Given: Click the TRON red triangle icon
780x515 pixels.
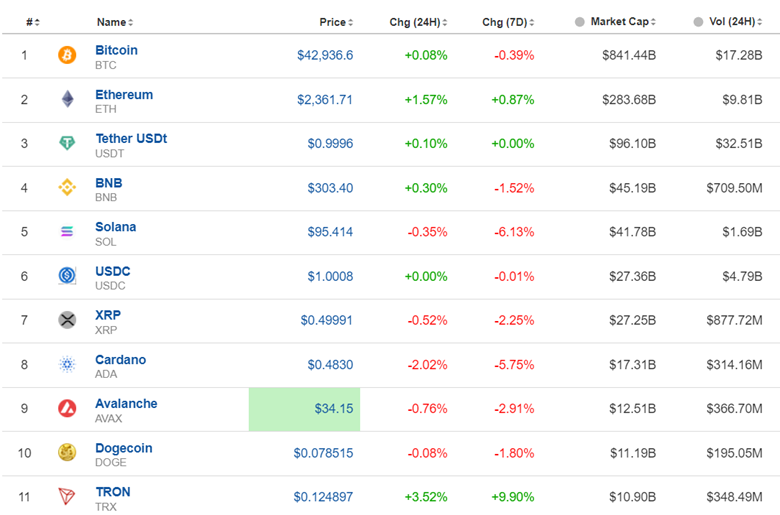Looking at the screenshot, I should 67,497.
